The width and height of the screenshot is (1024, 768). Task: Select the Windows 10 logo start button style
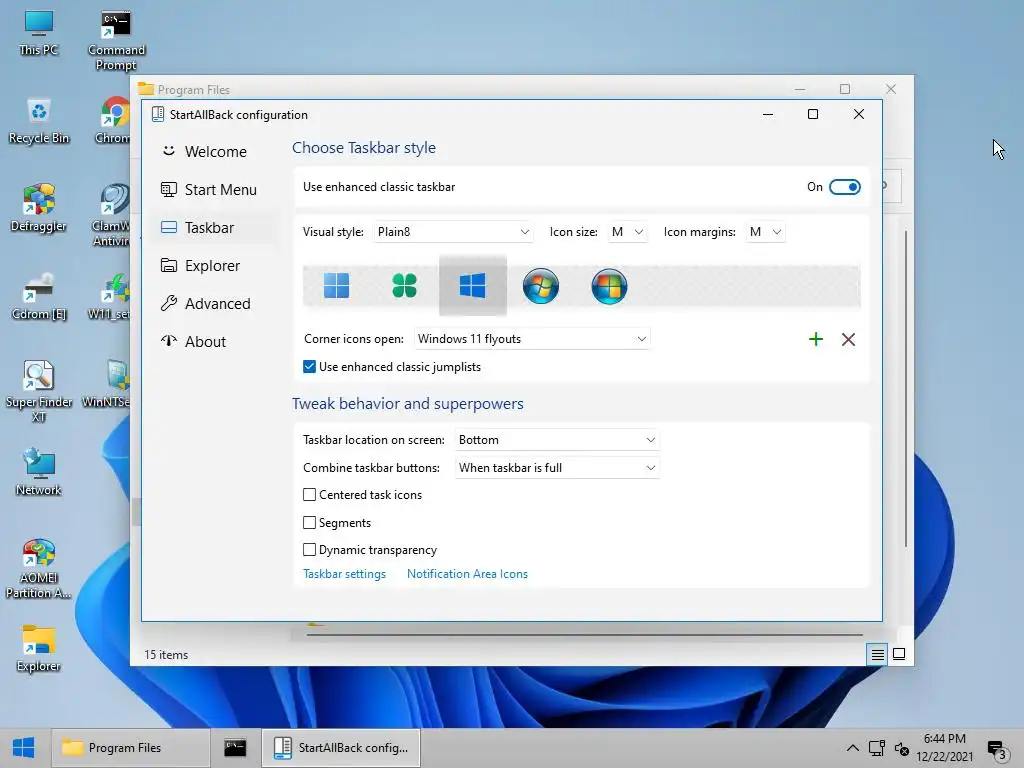pyautogui.click(x=473, y=285)
